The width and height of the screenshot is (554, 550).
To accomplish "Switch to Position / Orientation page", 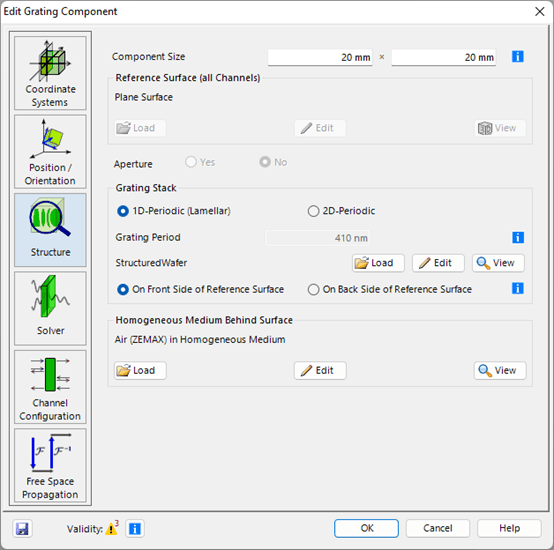I will [x=50, y=152].
